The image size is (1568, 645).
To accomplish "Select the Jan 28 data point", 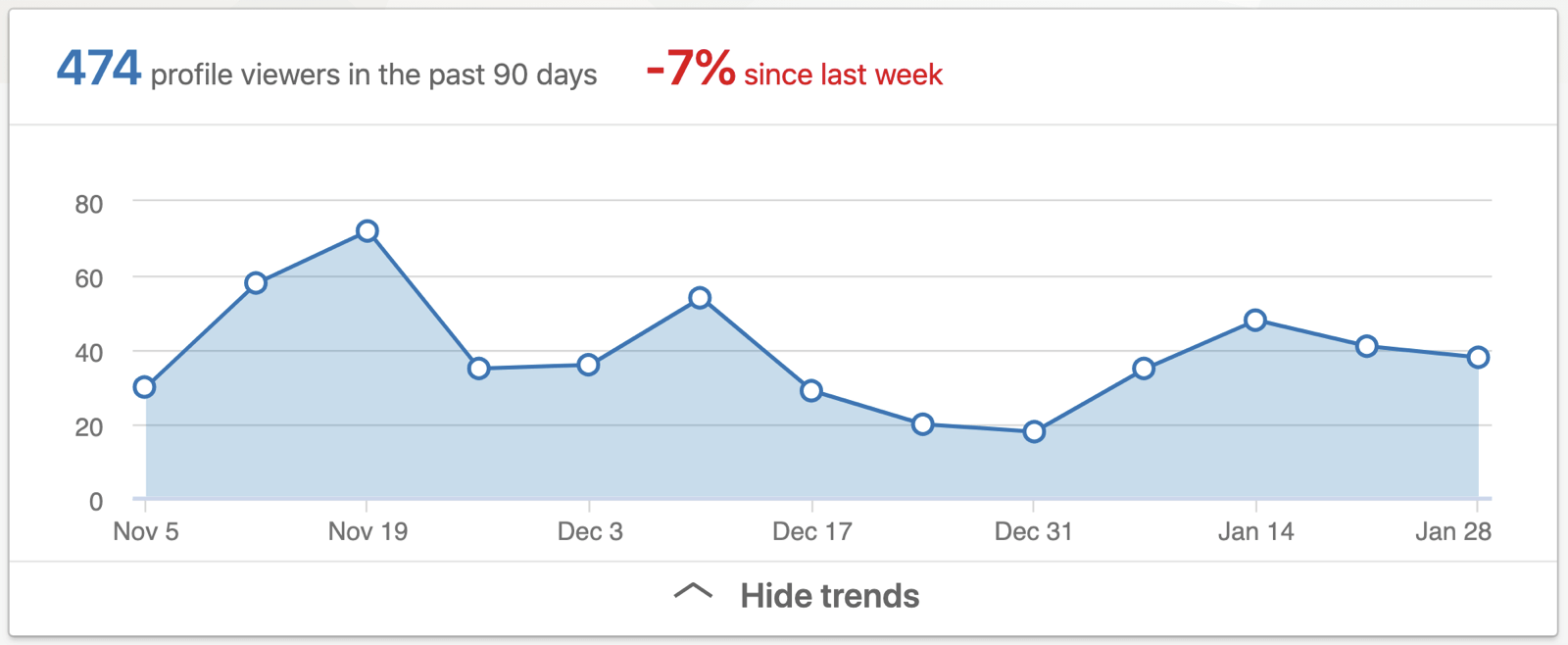I will 1479,358.
